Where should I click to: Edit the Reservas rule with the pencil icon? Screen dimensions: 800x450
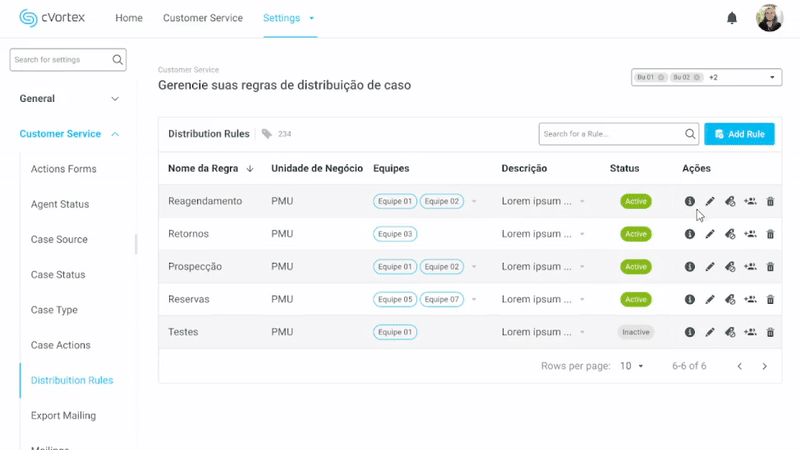tap(710, 300)
